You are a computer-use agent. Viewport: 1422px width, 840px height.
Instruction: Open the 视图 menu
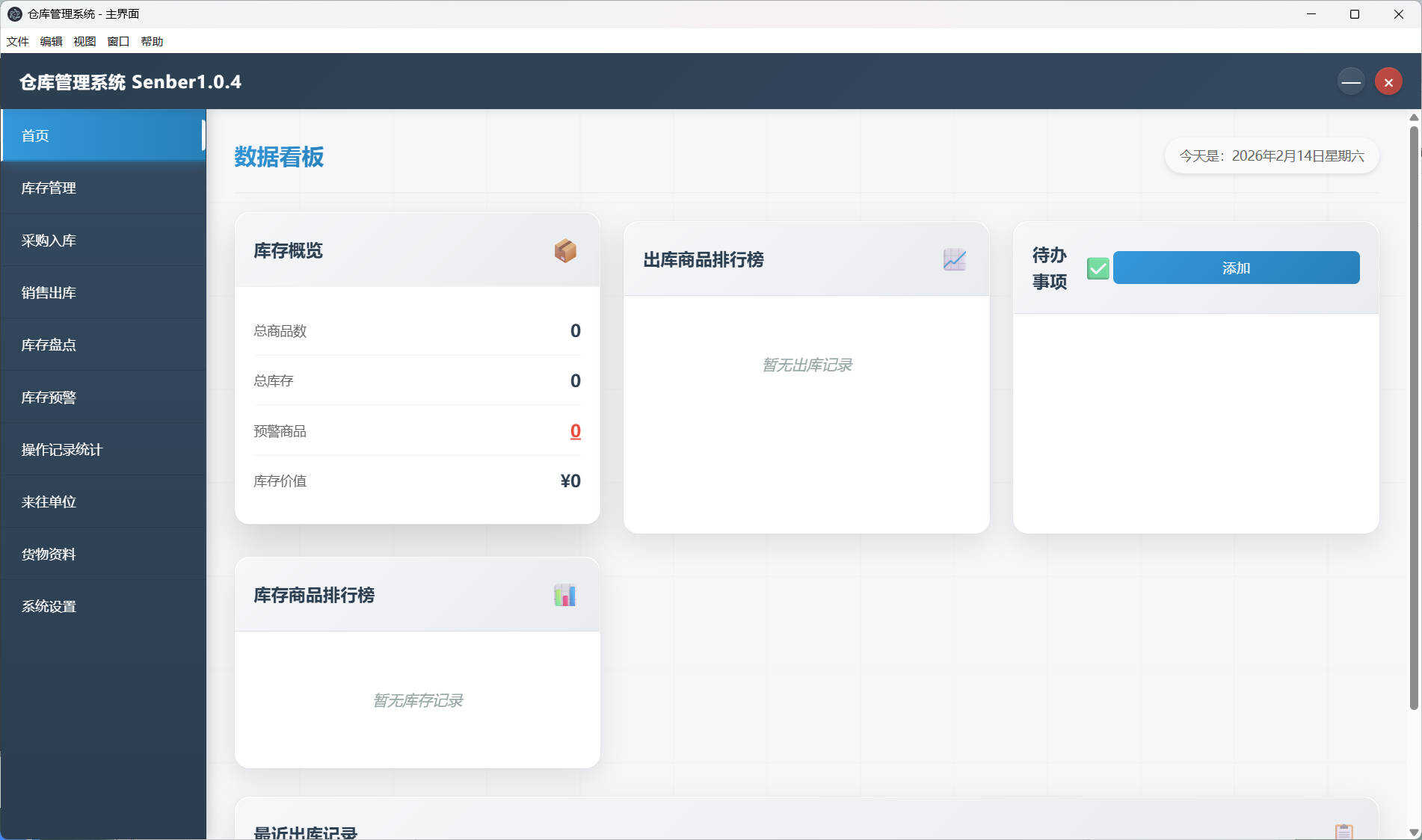pos(84,41)
